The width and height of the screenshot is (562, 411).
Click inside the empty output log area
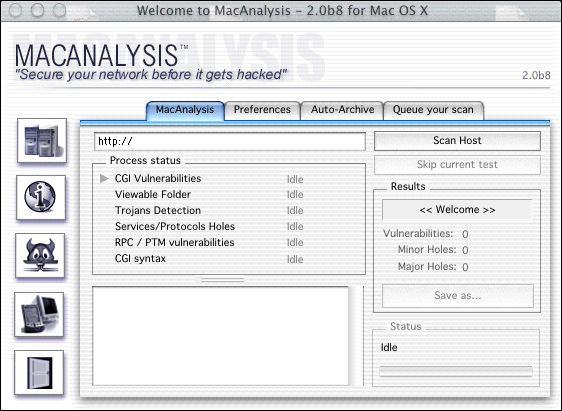[x=220, y=336]
